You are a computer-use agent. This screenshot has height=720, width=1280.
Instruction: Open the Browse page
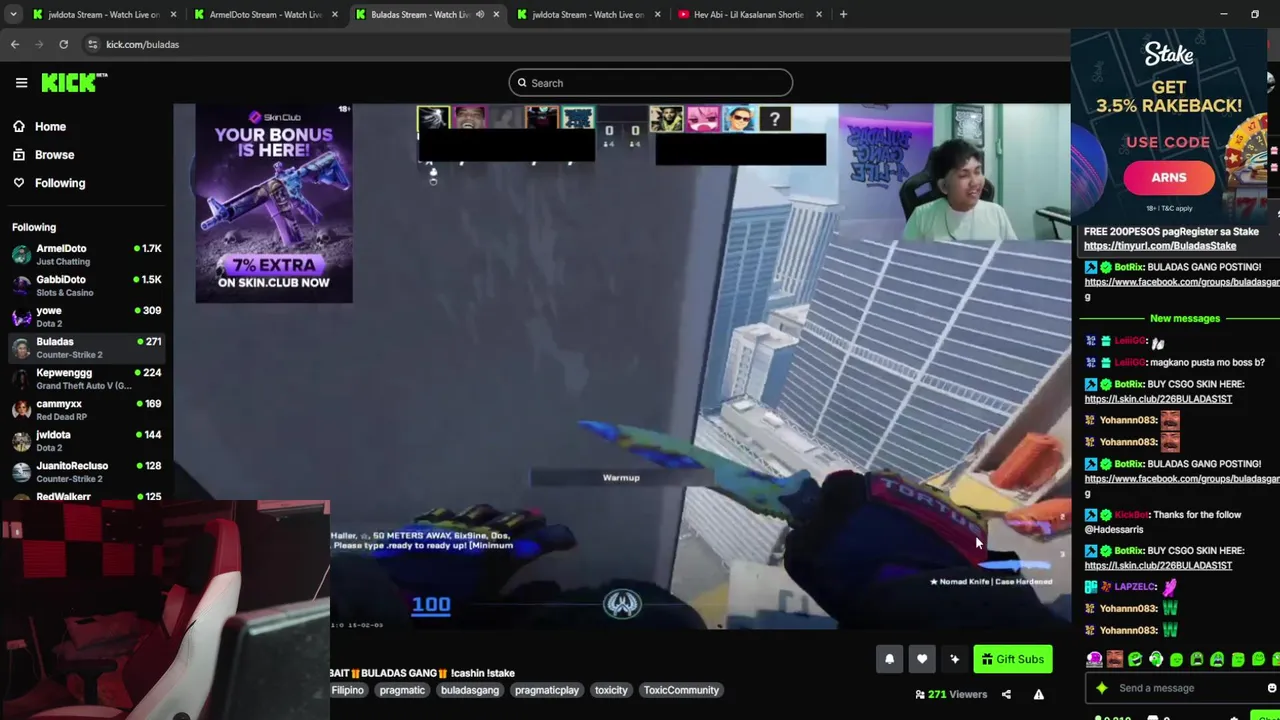click(x=54, y=155)
